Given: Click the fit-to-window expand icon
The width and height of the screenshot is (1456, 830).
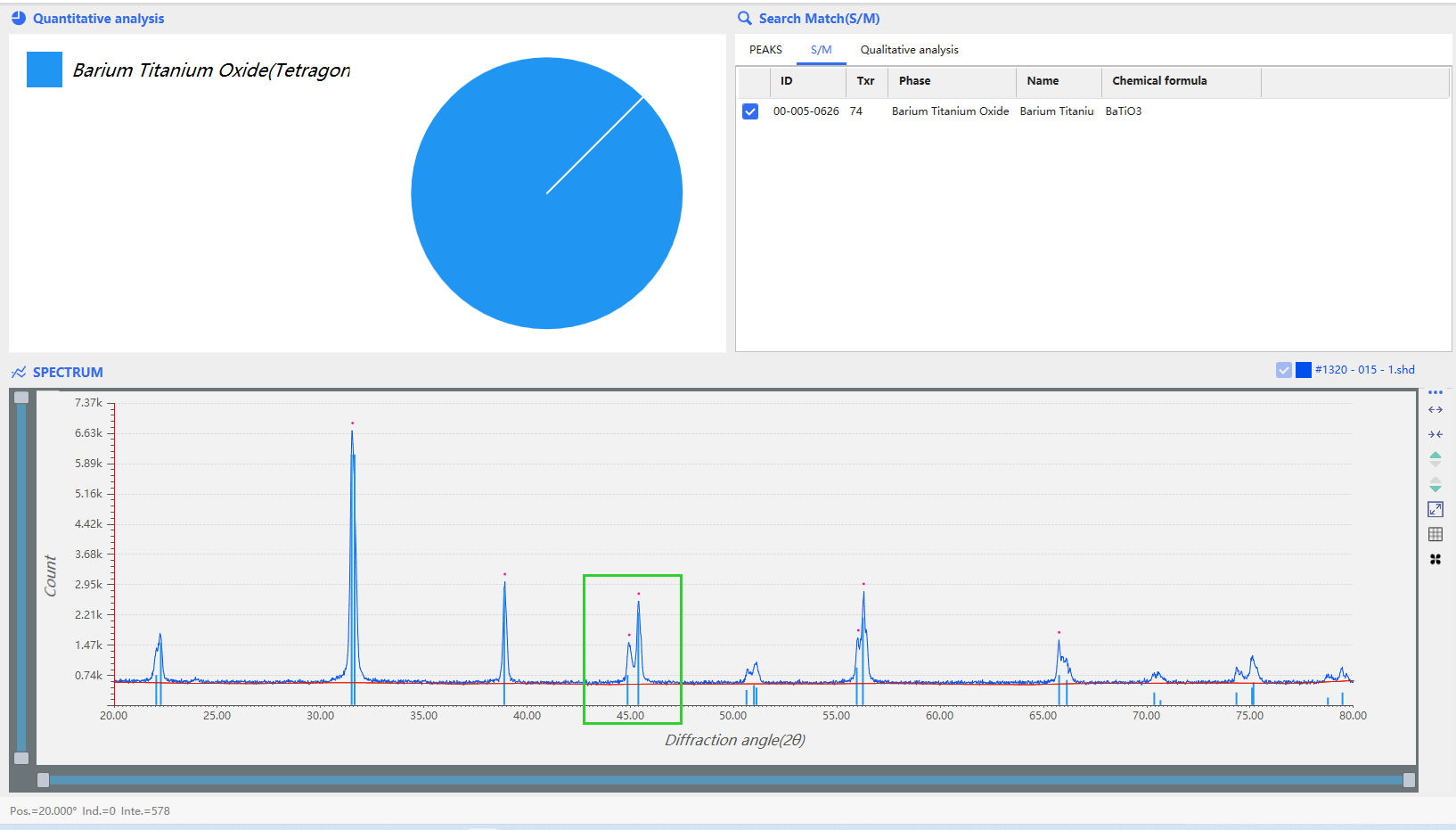Looking at the screenshot, I should (1436, 509).
